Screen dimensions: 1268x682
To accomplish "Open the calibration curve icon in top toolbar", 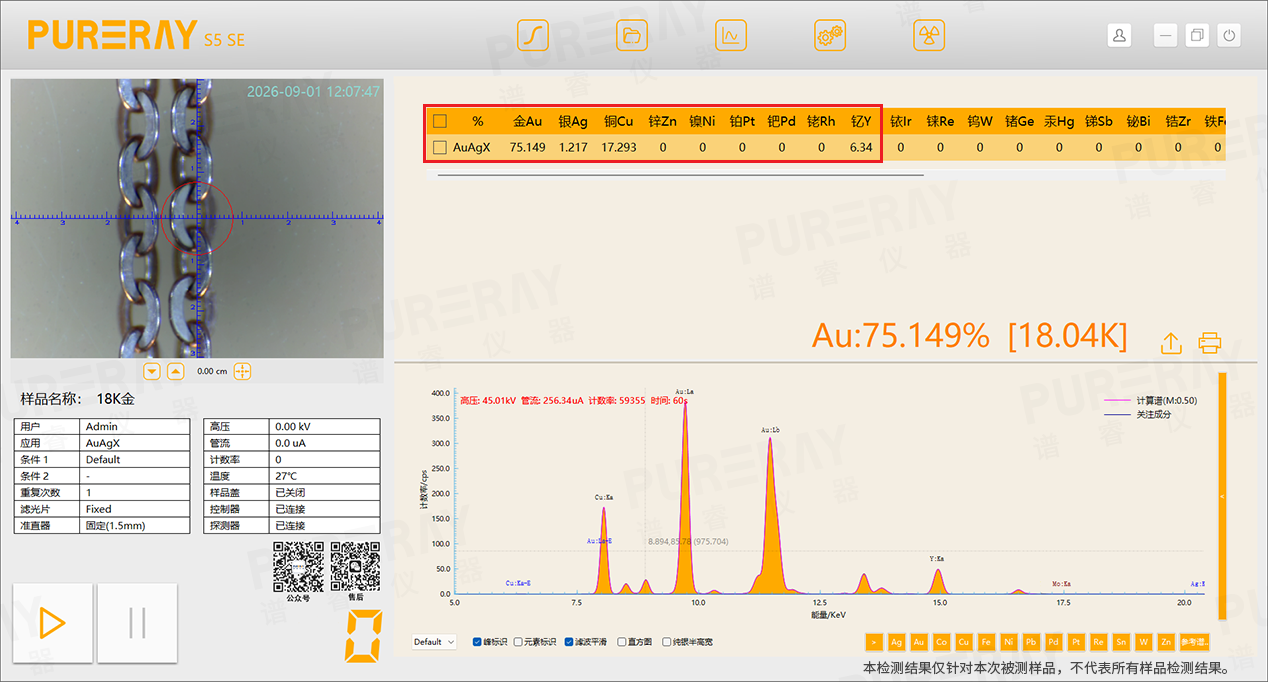I will (533, 35).
